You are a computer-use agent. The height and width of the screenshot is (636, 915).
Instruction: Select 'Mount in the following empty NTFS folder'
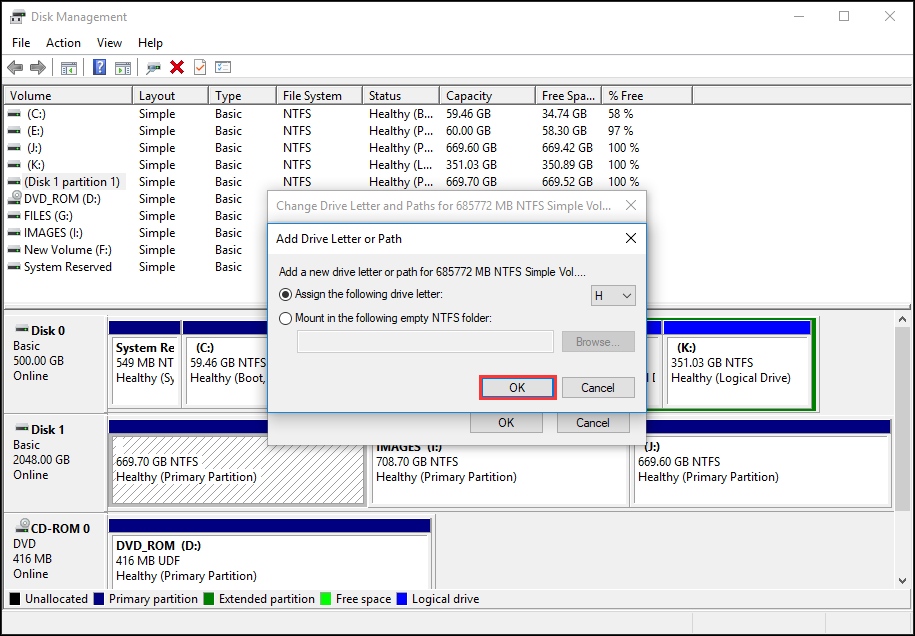[285, 319]
